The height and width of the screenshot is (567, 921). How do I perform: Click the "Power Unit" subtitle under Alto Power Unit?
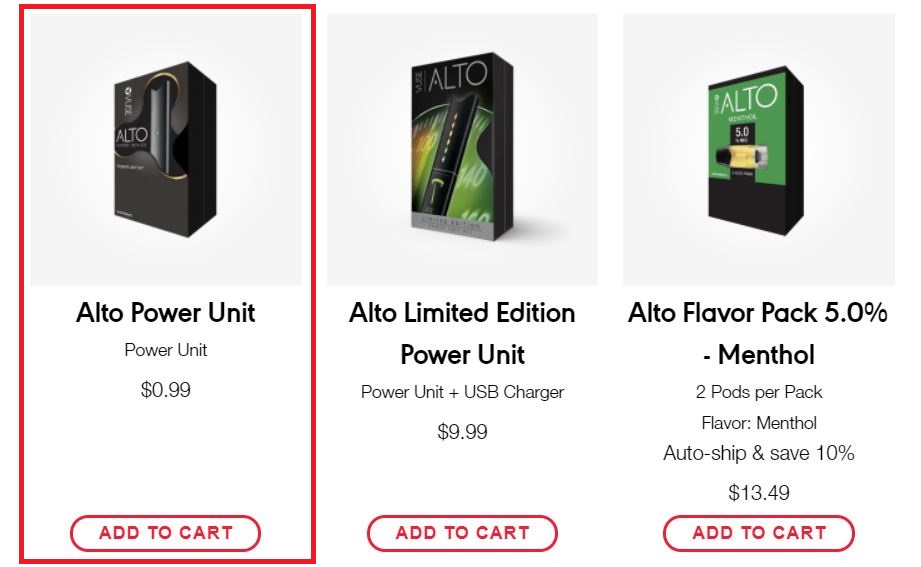pyautogui.click(x=166, y=350)
